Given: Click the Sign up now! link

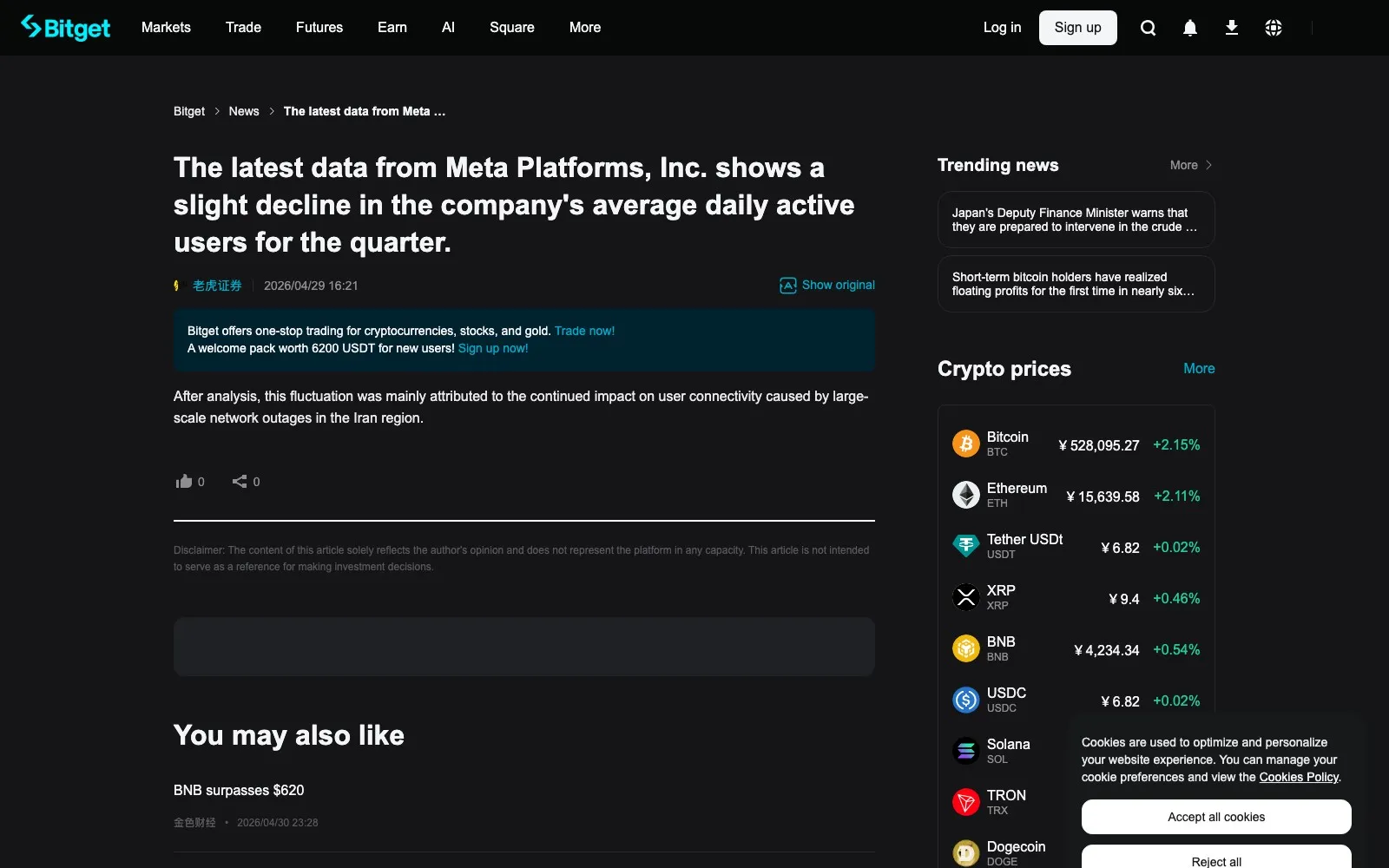Looking at the screenshot, I should pos(493,348).
